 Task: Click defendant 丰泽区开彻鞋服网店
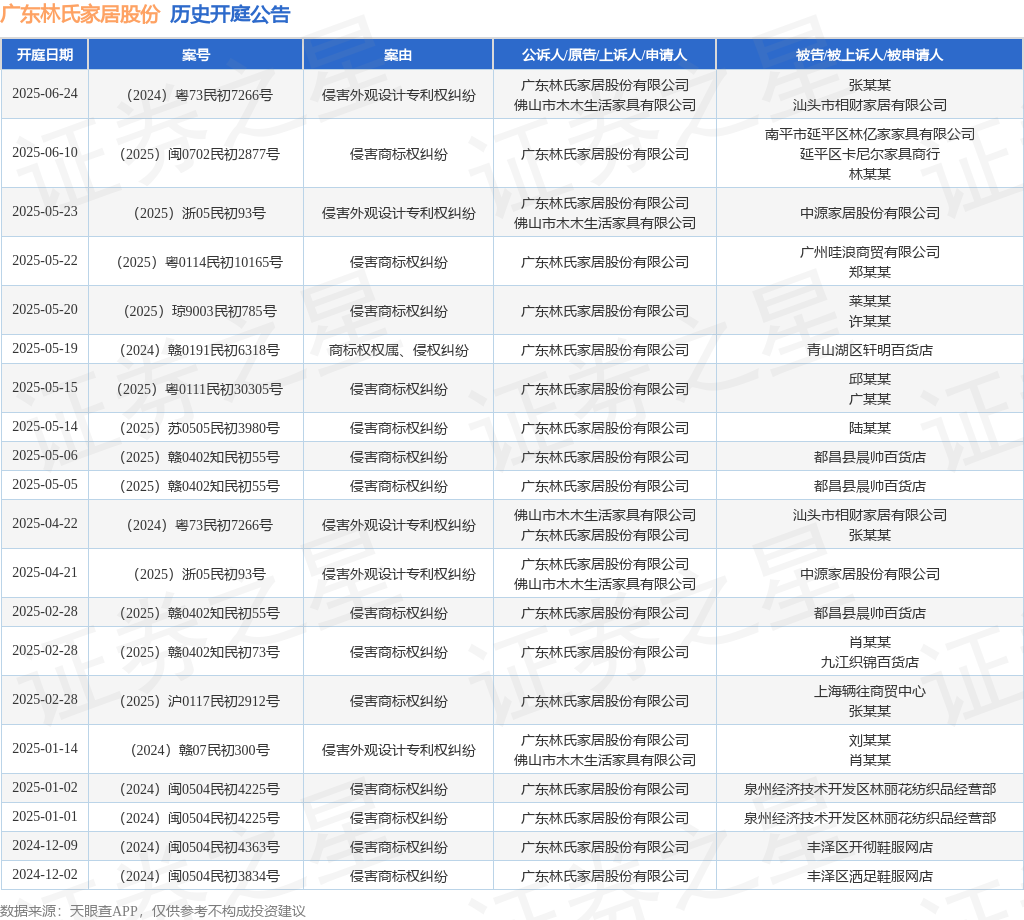pos(869,848)
